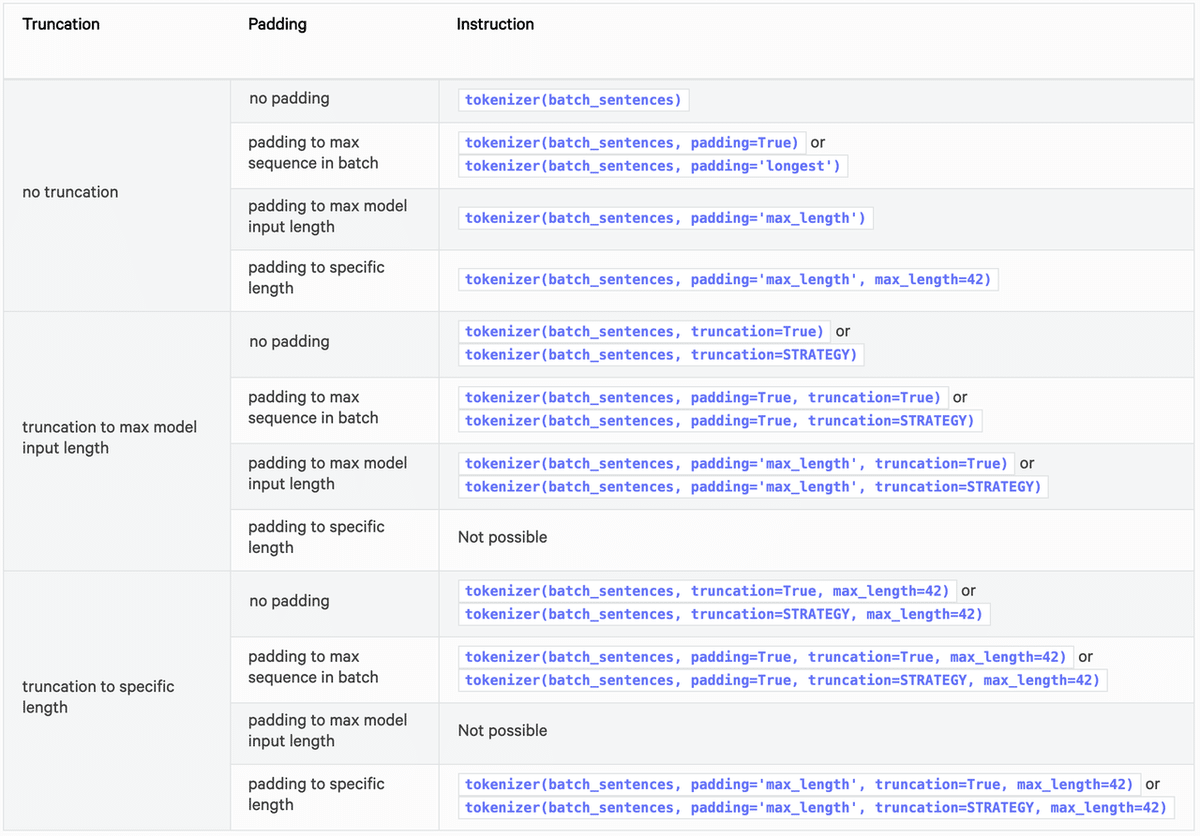Click padding=True, truncation=STRATEGY snippet without max_length
The height and width of the screenshot is (836, 1200).
tap(719, 421)
